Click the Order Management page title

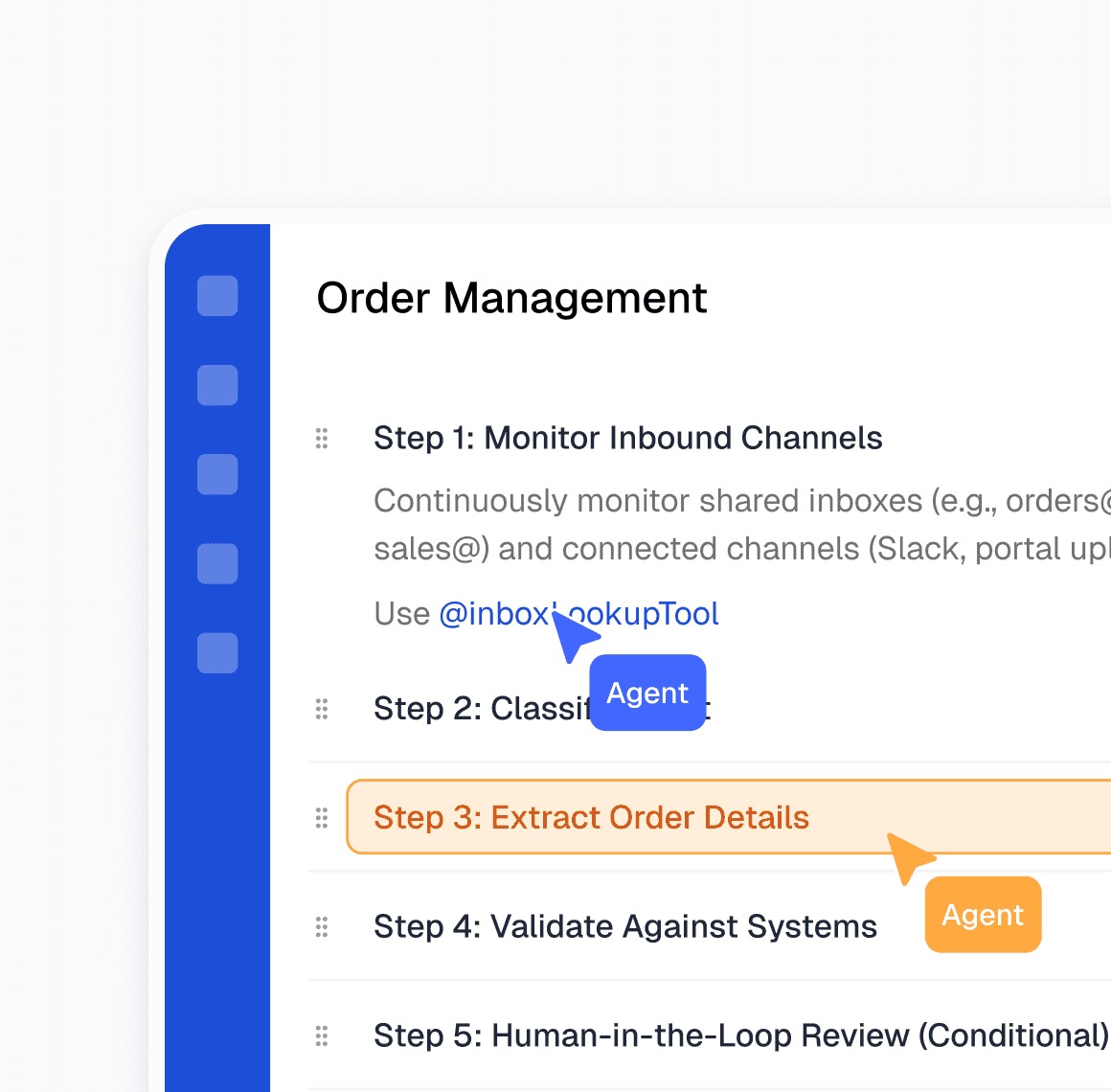[511, 298]
